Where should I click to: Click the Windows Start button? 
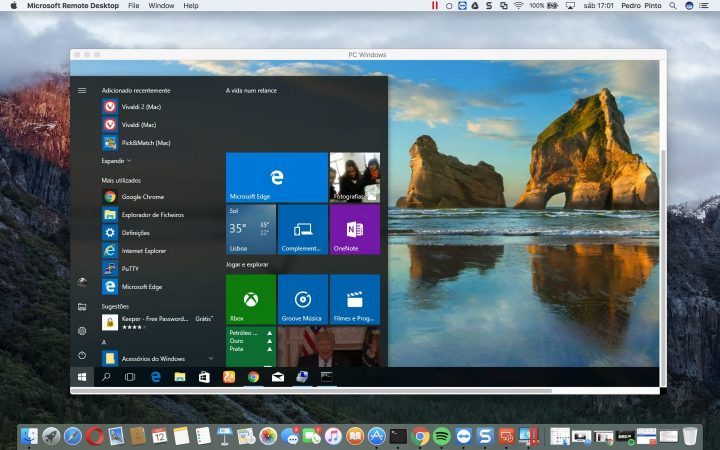pos(81,377)
